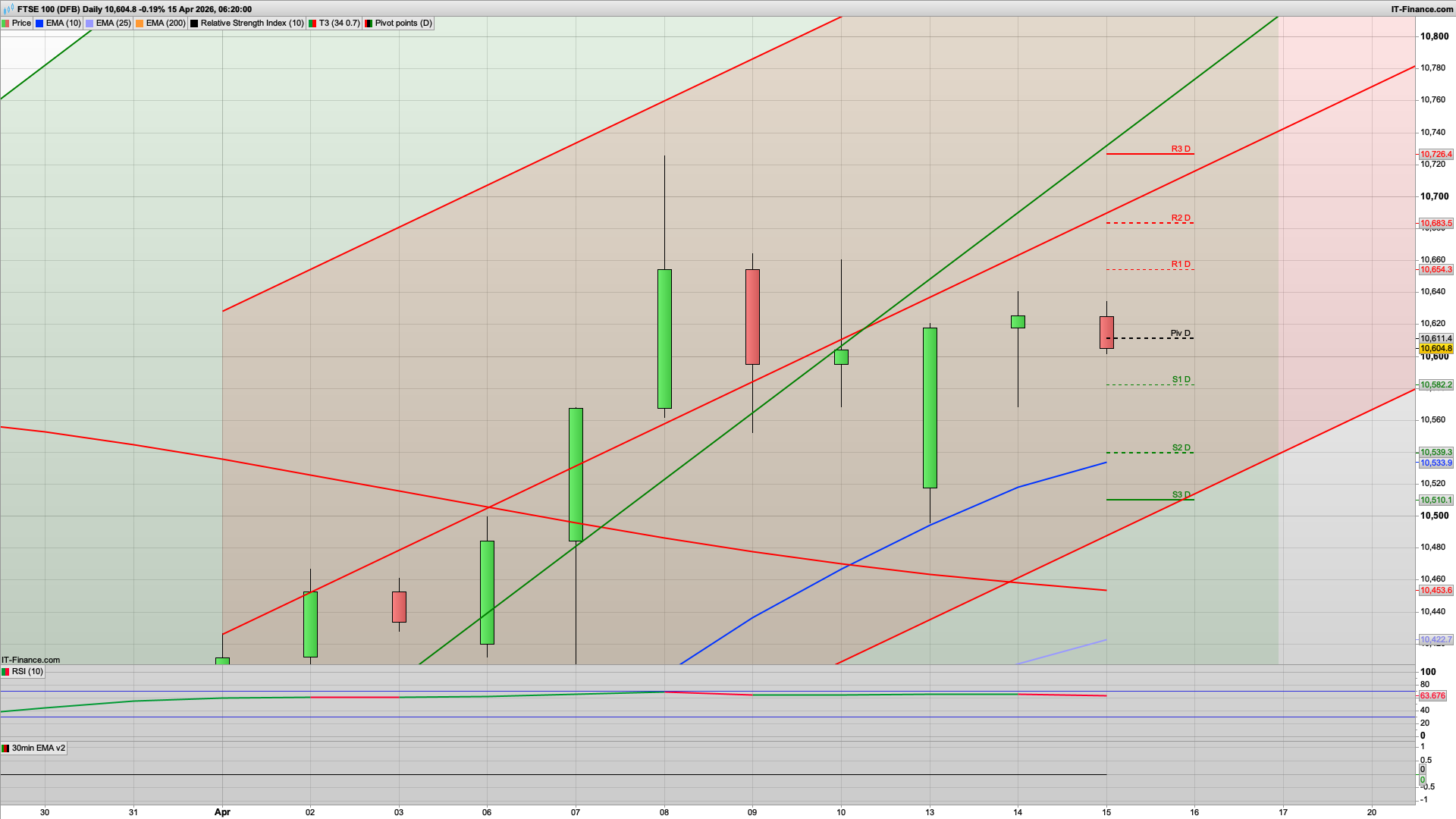Click the red candlestick on 09 April
The height and width of the screenshot is (819, 1456).
[752, 315]
